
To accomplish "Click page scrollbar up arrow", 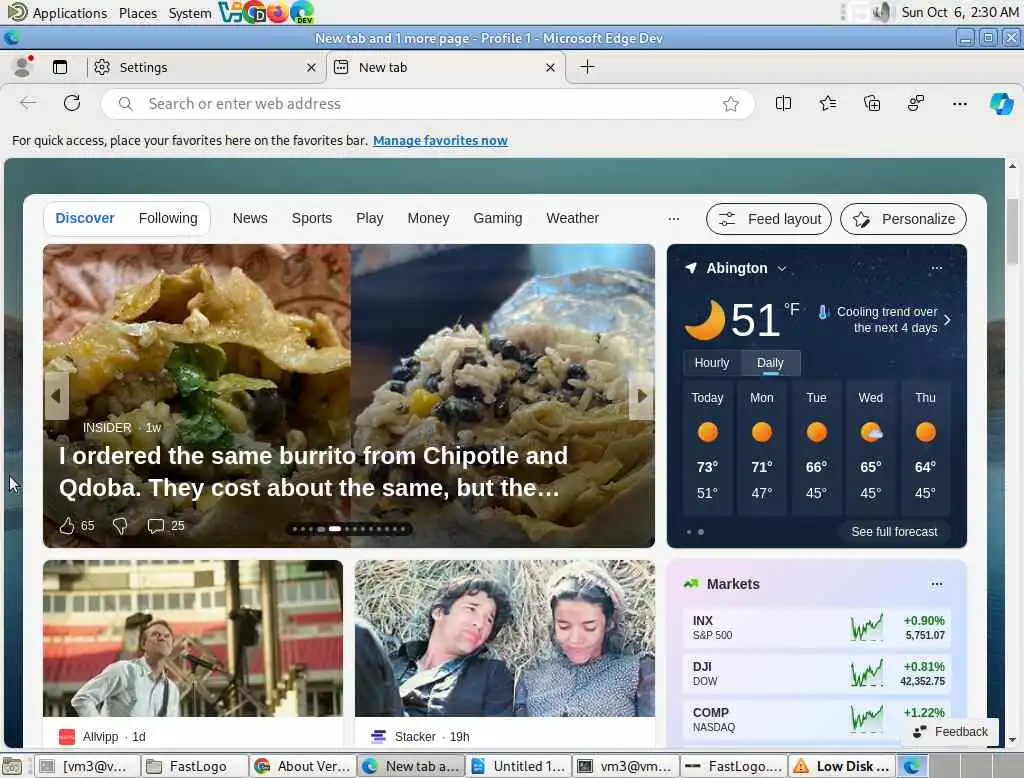I will point(1012,166).
